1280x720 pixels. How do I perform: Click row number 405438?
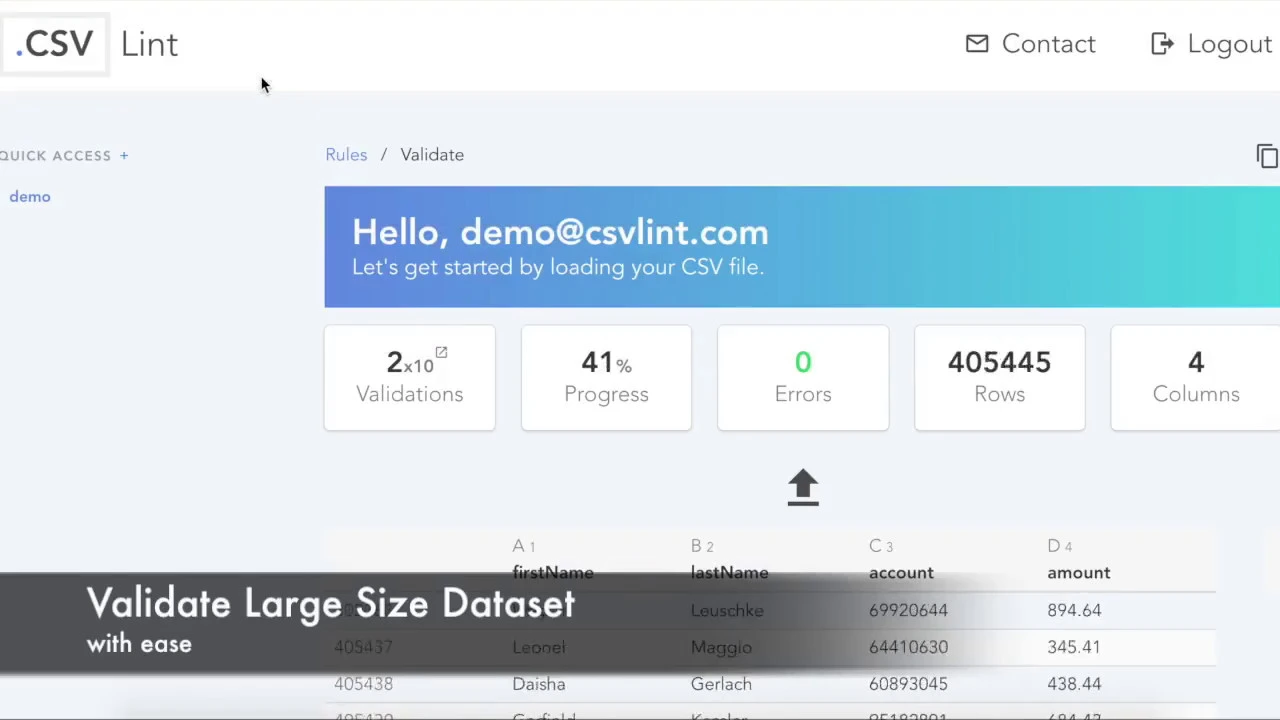[363, 684]
